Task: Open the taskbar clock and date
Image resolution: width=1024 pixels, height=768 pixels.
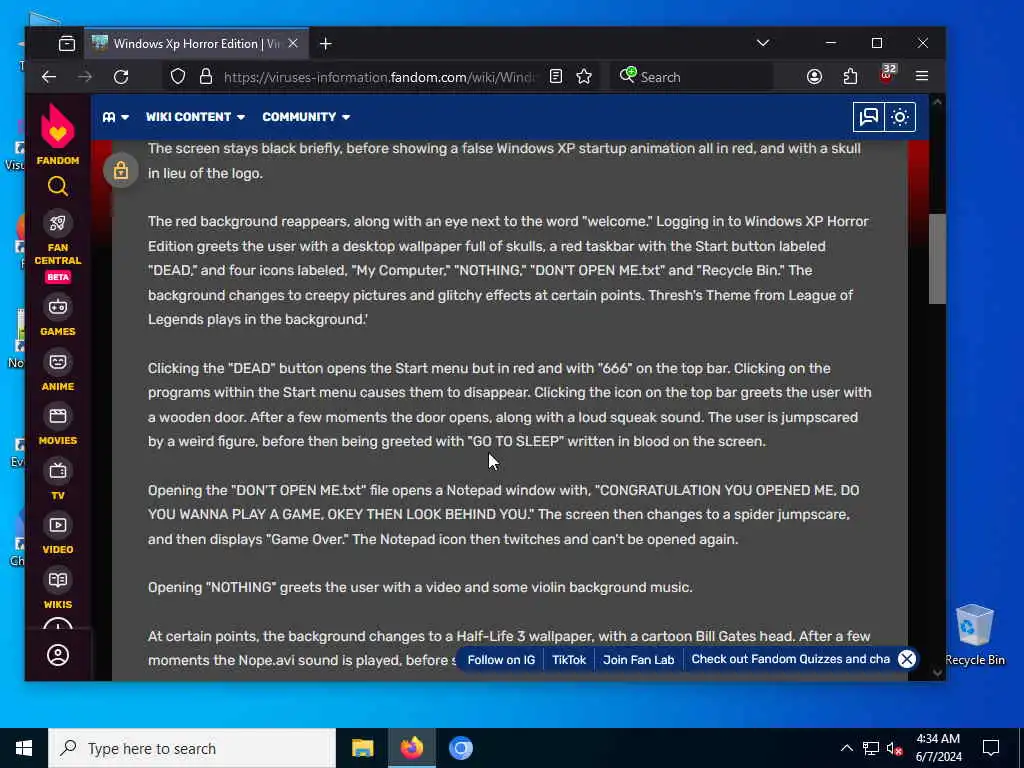Action: click(938, 748)
